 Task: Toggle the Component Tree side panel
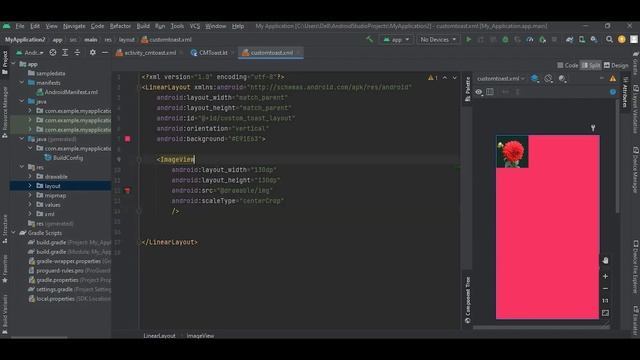click(x=468, y=300)
